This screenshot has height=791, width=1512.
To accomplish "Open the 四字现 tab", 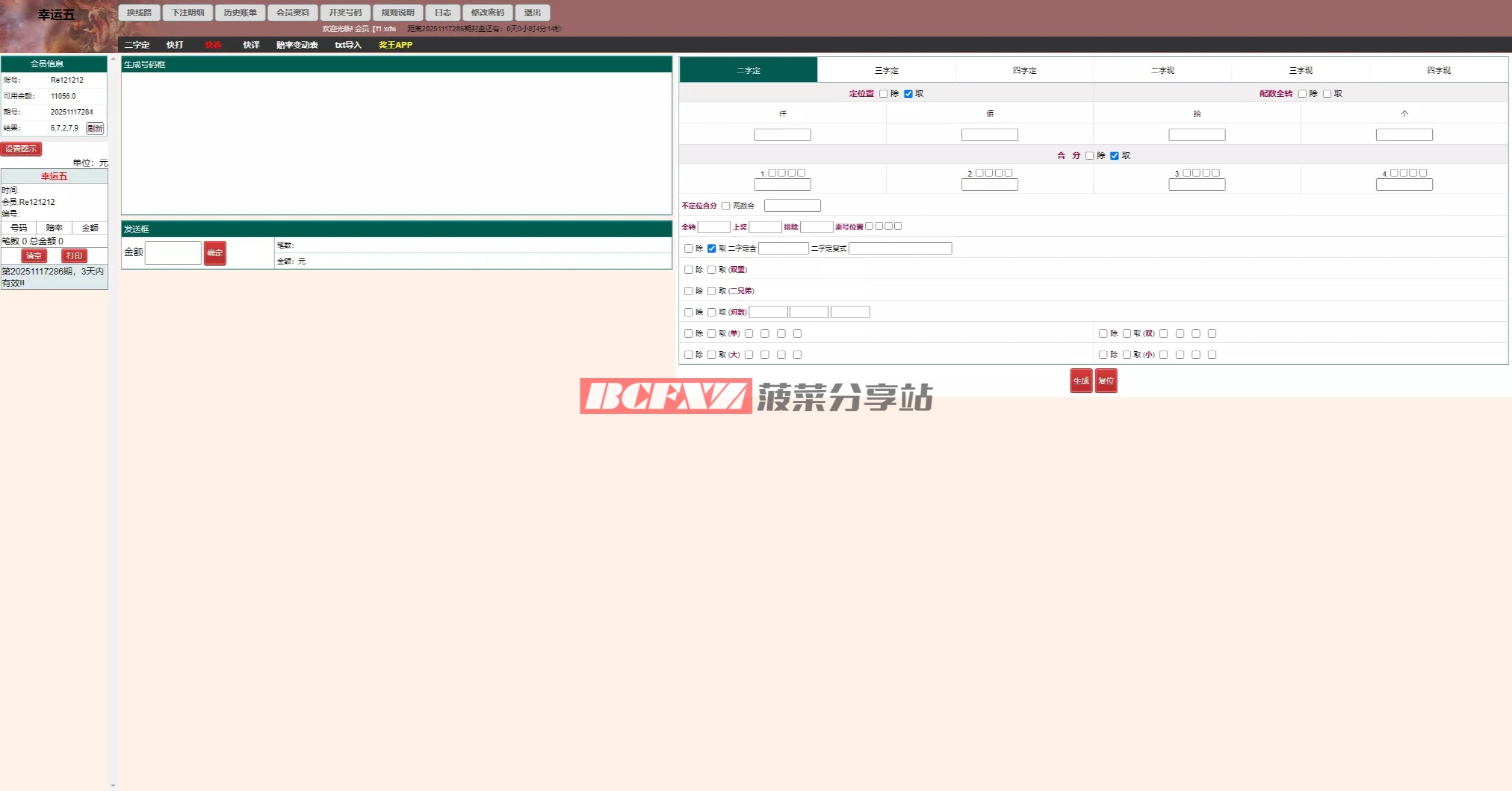I will tap(1438, 70).
